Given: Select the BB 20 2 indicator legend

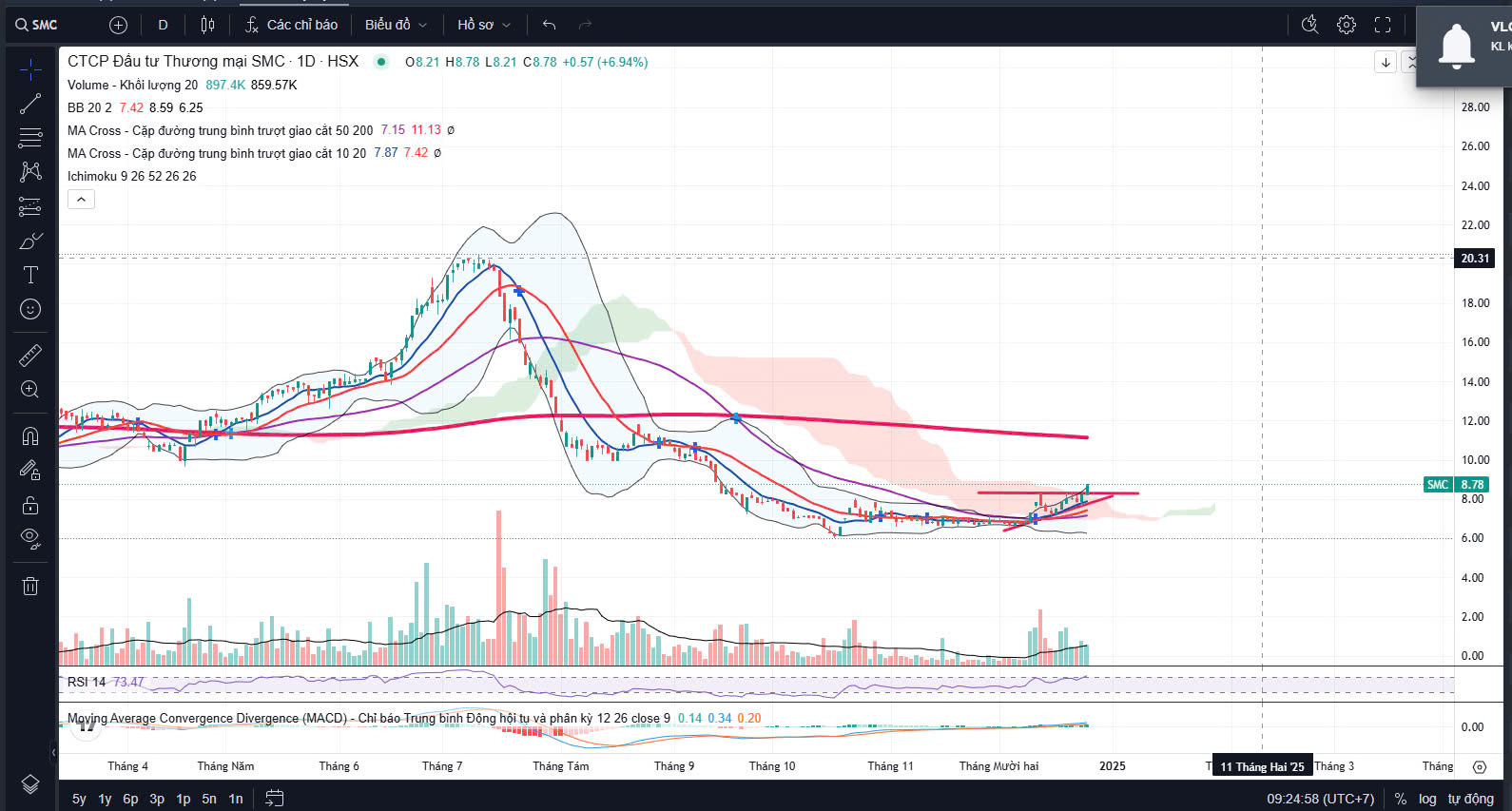Looking at the screenshot, I should [89, 107].
